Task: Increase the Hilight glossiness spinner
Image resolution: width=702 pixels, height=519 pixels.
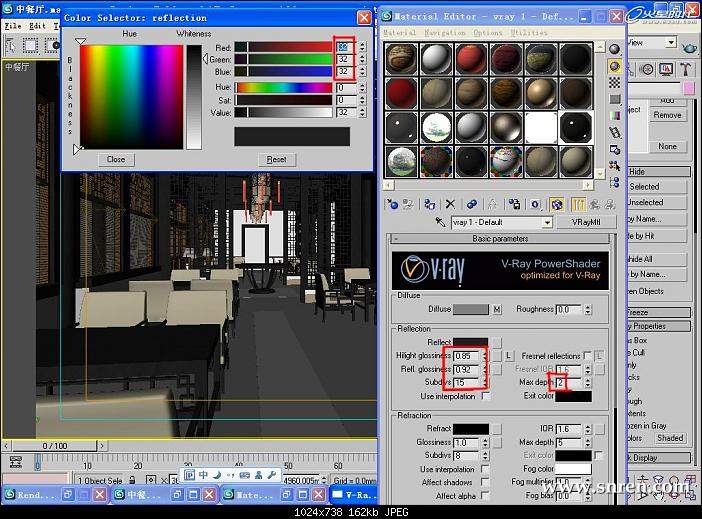Action: 485,352
